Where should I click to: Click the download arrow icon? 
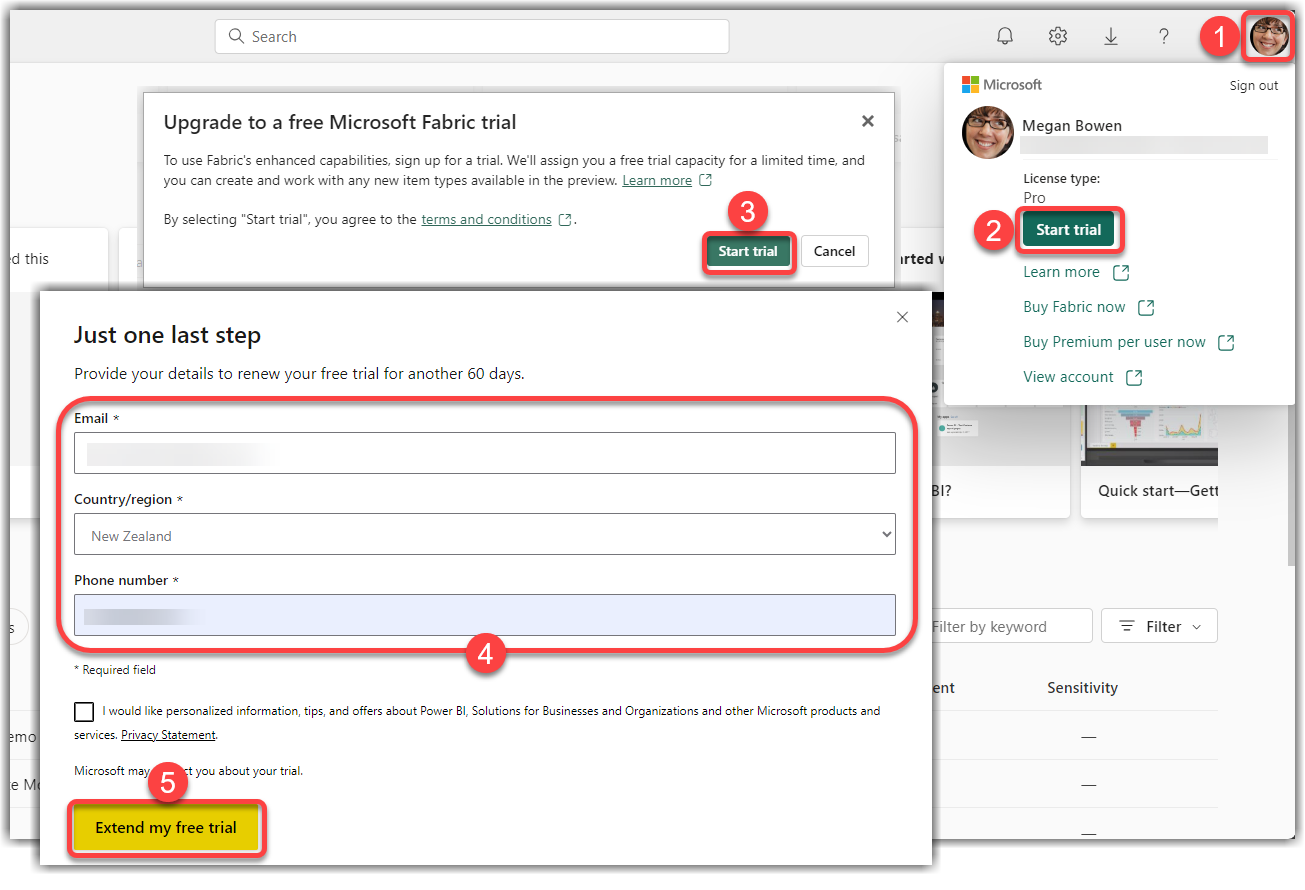1111,37
